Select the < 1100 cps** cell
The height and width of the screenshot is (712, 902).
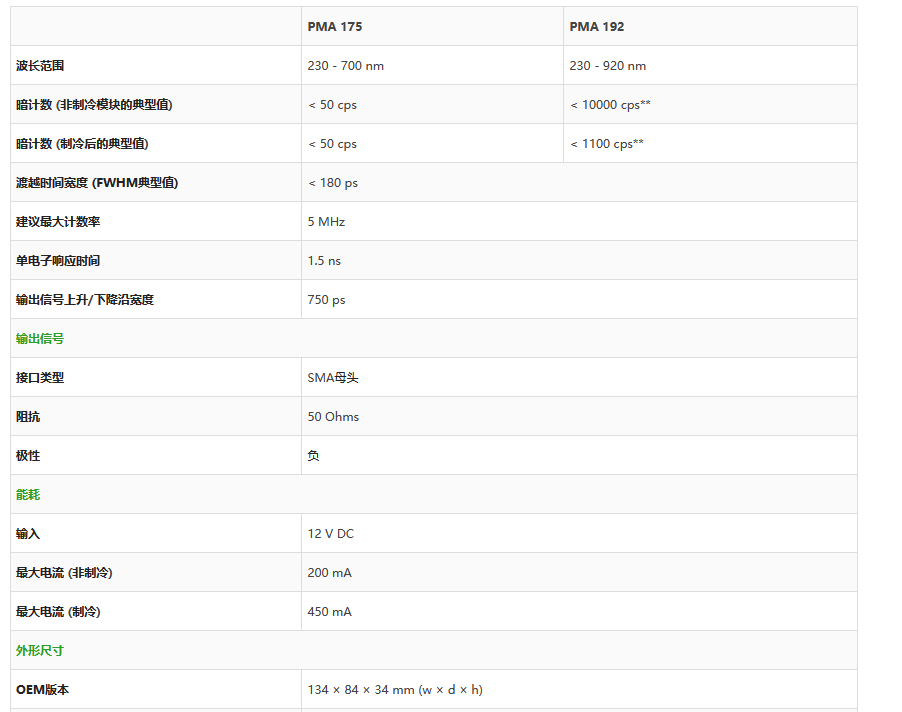point(607,144)
